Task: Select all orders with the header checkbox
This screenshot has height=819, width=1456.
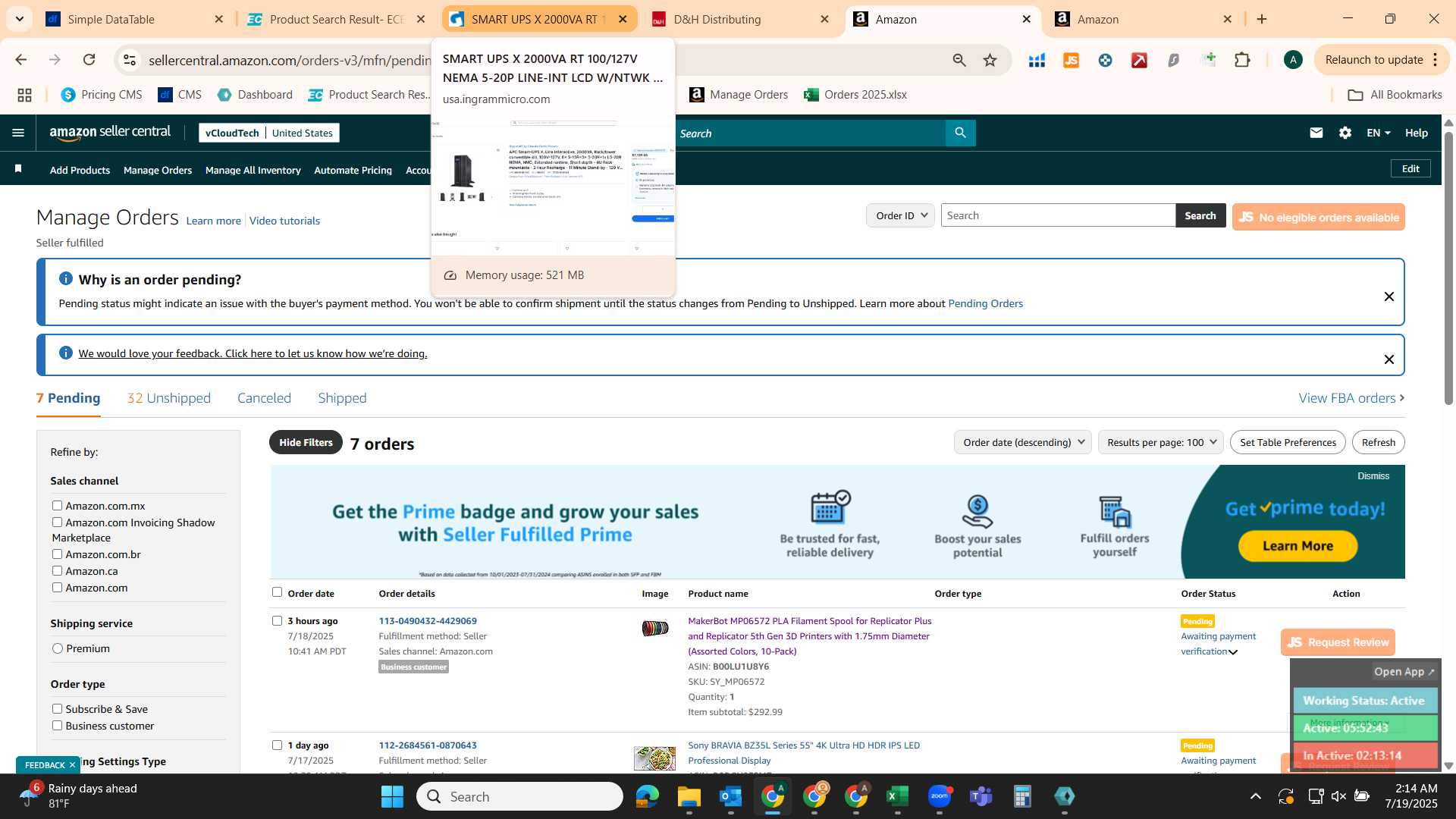Action: 277,592
